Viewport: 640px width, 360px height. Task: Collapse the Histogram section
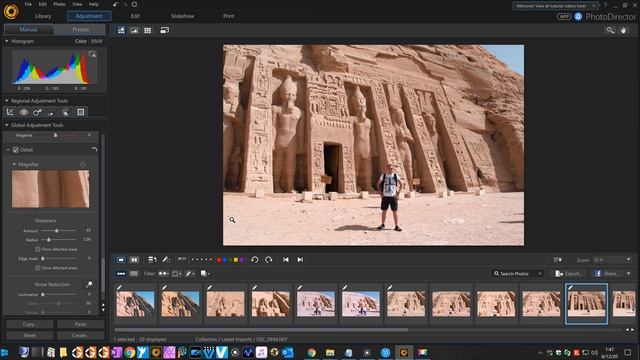coord(7,41)
